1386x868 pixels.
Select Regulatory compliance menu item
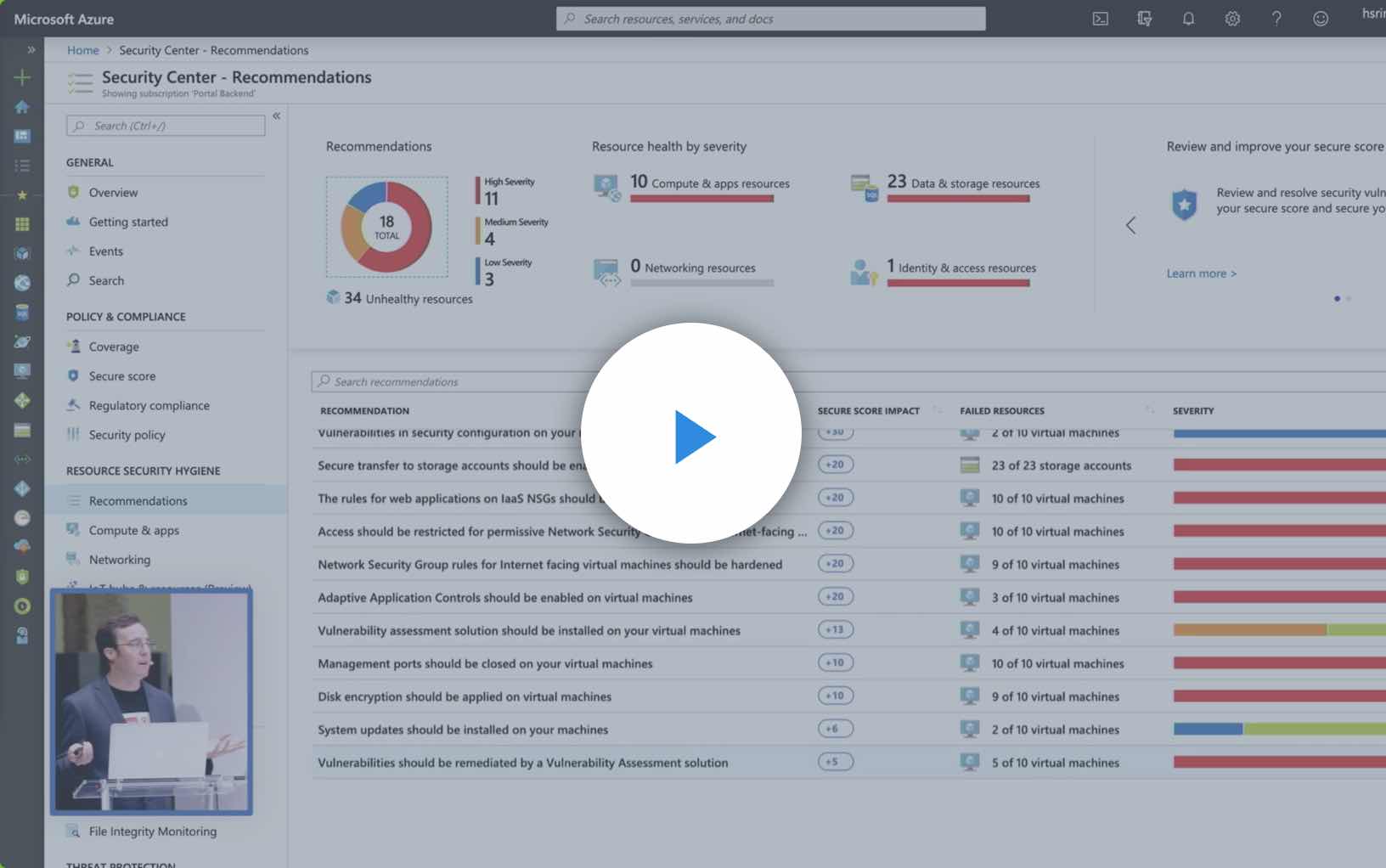149,406
